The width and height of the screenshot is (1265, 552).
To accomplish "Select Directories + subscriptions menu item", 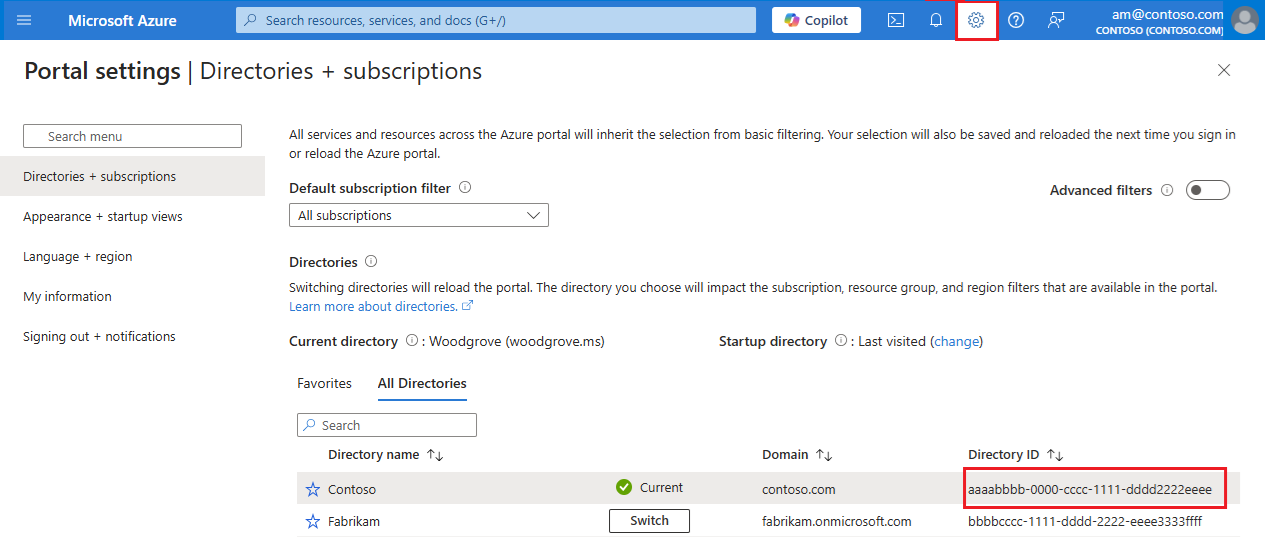I will [132, 176].
